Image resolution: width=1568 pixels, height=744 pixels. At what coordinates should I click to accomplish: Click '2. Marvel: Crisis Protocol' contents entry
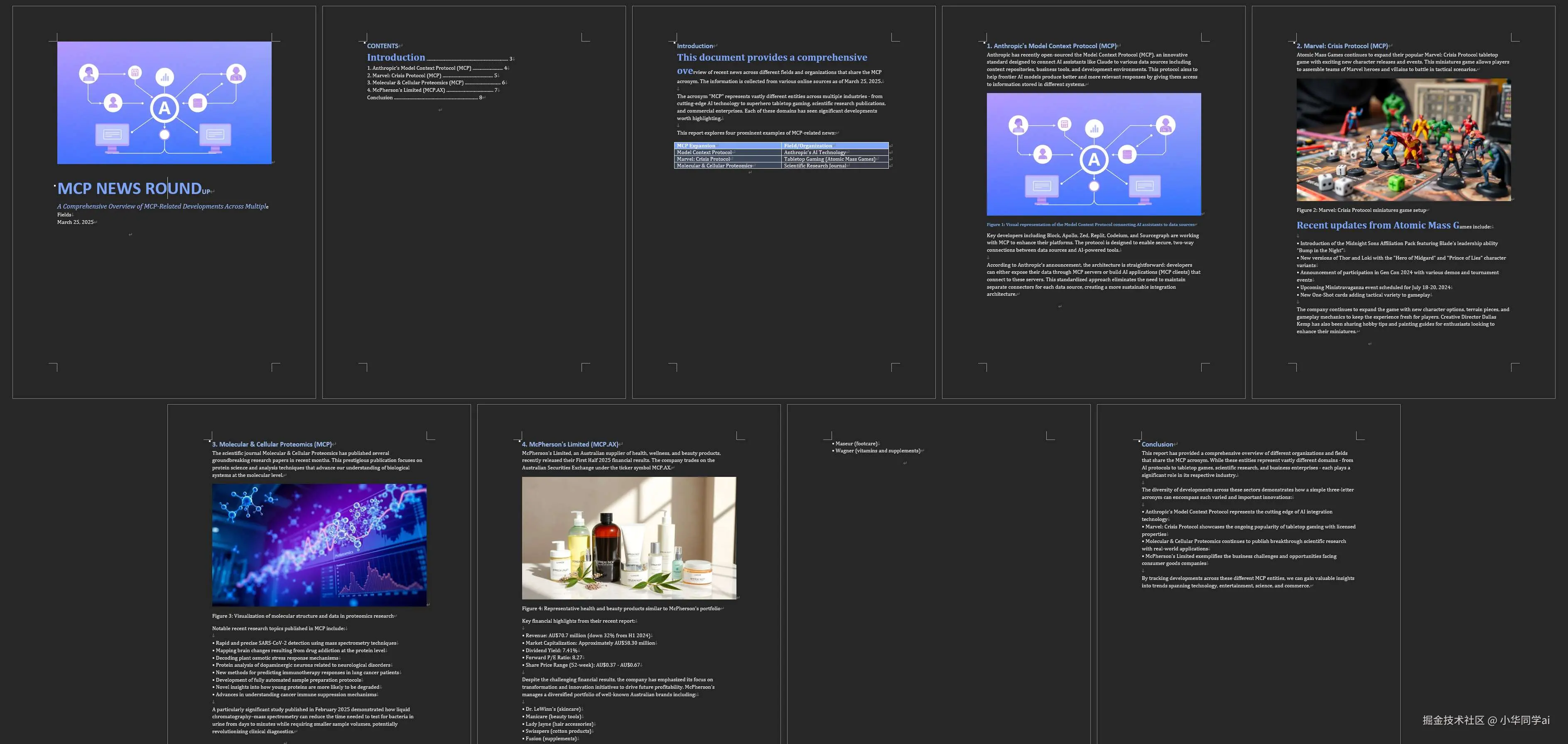[404, 76]
